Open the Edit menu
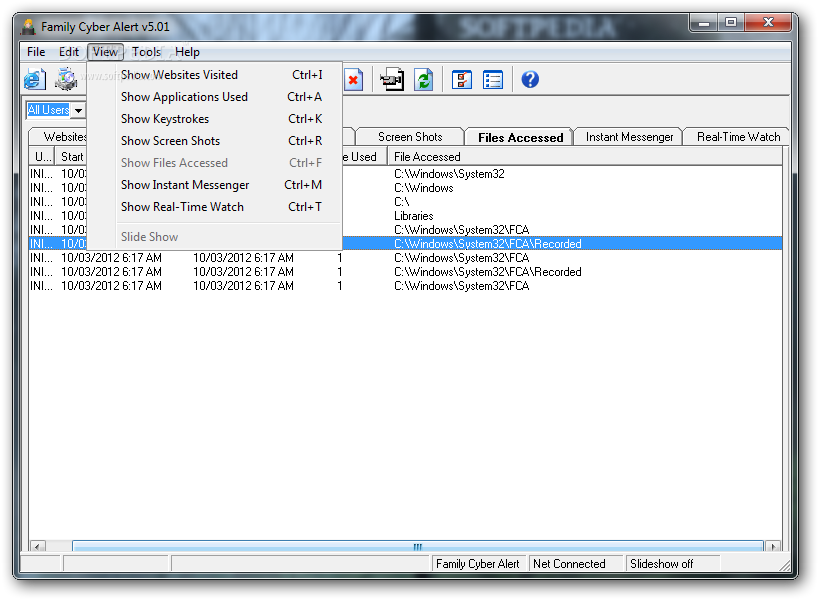 (x=68, y=52)
